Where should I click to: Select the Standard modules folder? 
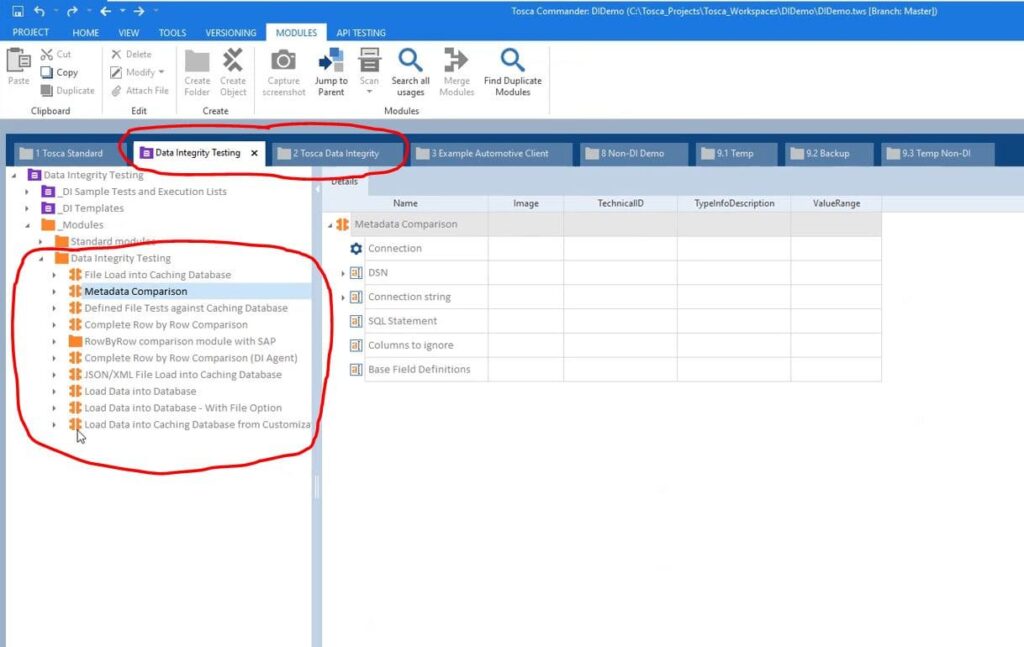pyautogui.click(x=112, y=242)
